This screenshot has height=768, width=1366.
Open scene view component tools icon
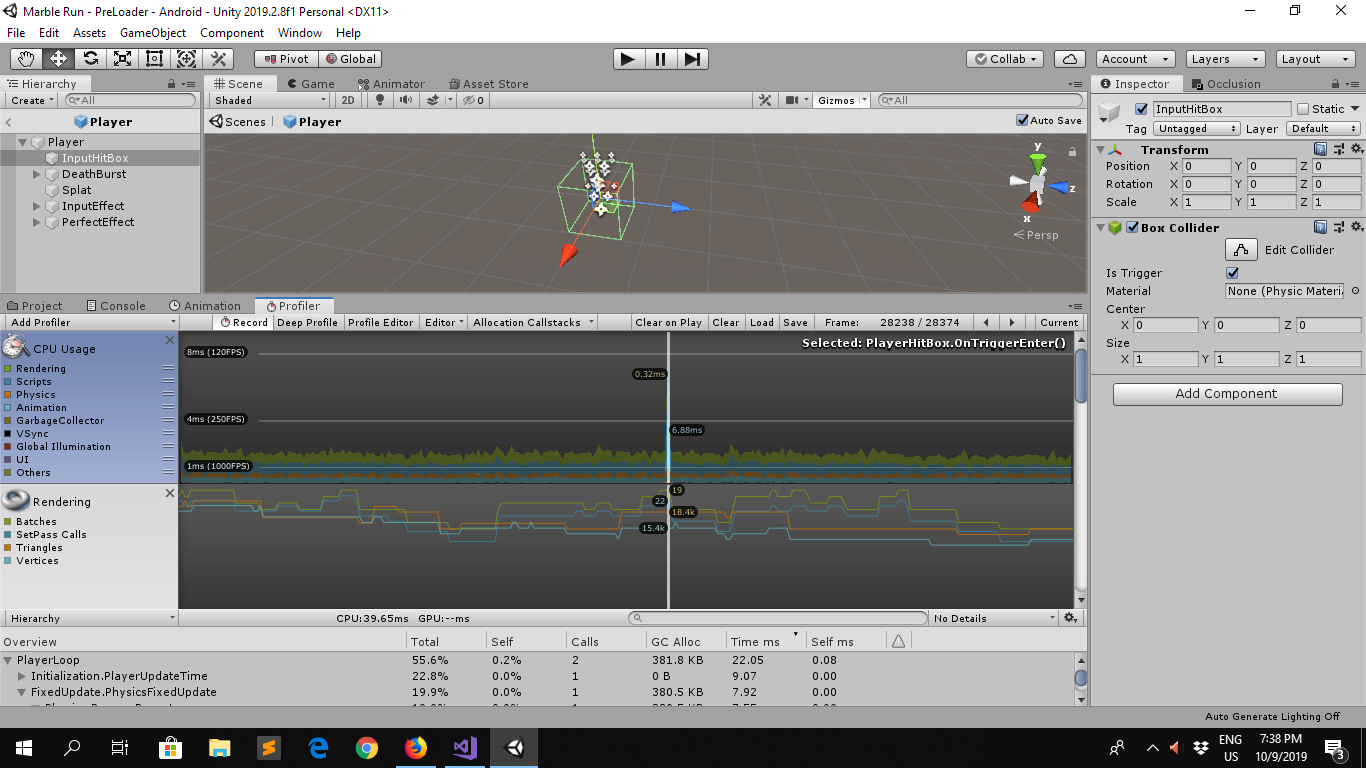tap(765, 100)
